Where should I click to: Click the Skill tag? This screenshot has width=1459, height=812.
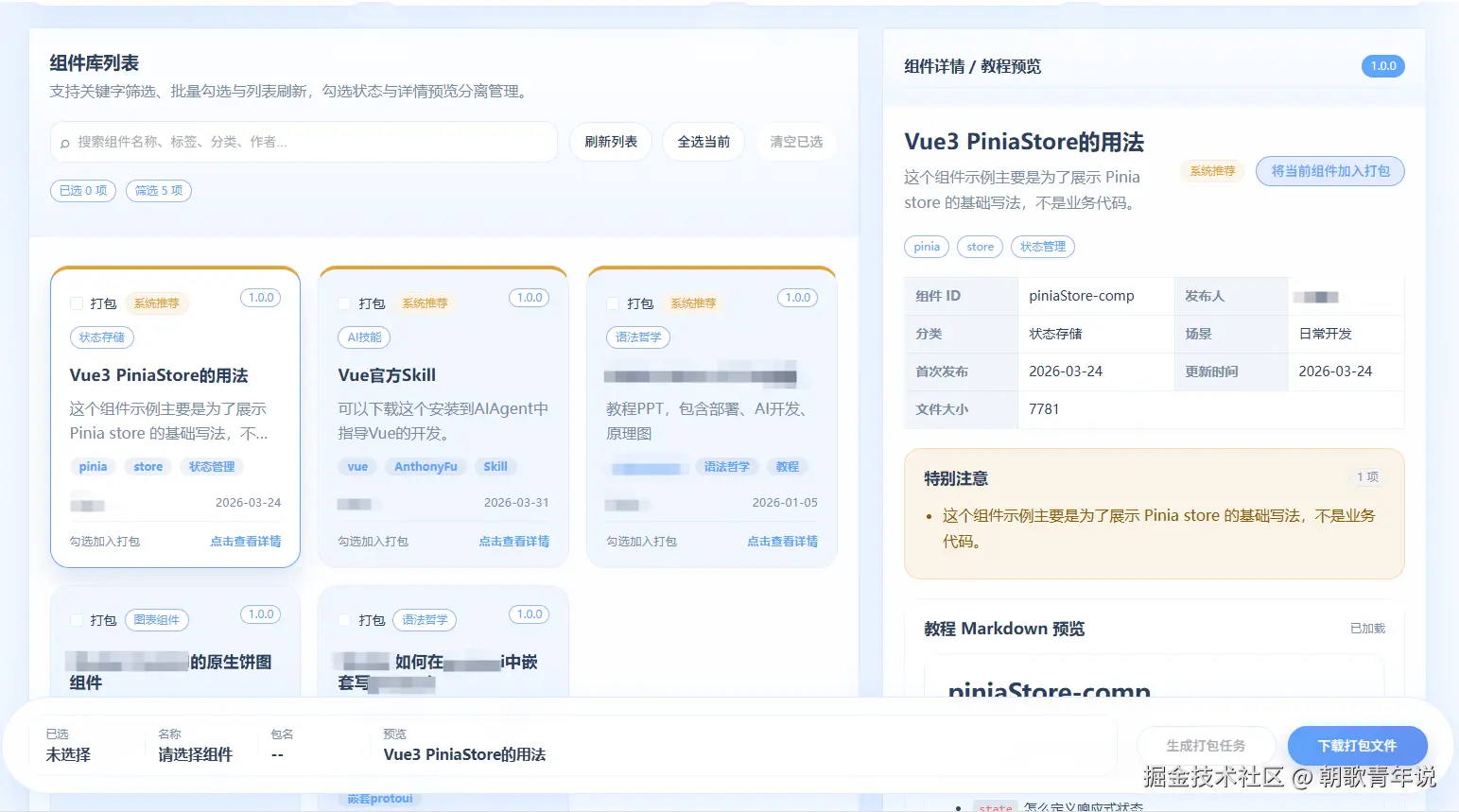(495, 467)
